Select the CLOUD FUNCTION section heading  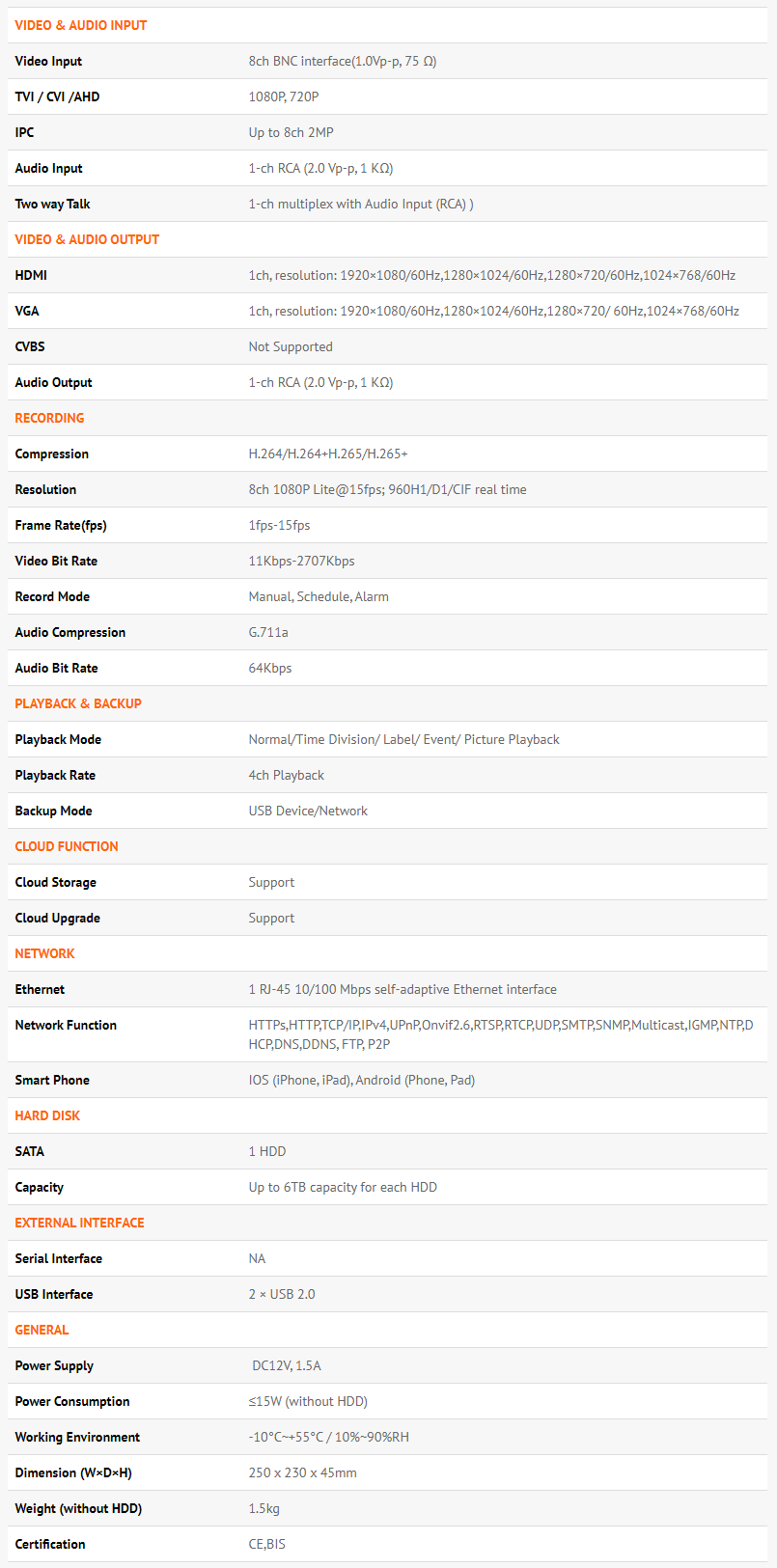(67, 846)
